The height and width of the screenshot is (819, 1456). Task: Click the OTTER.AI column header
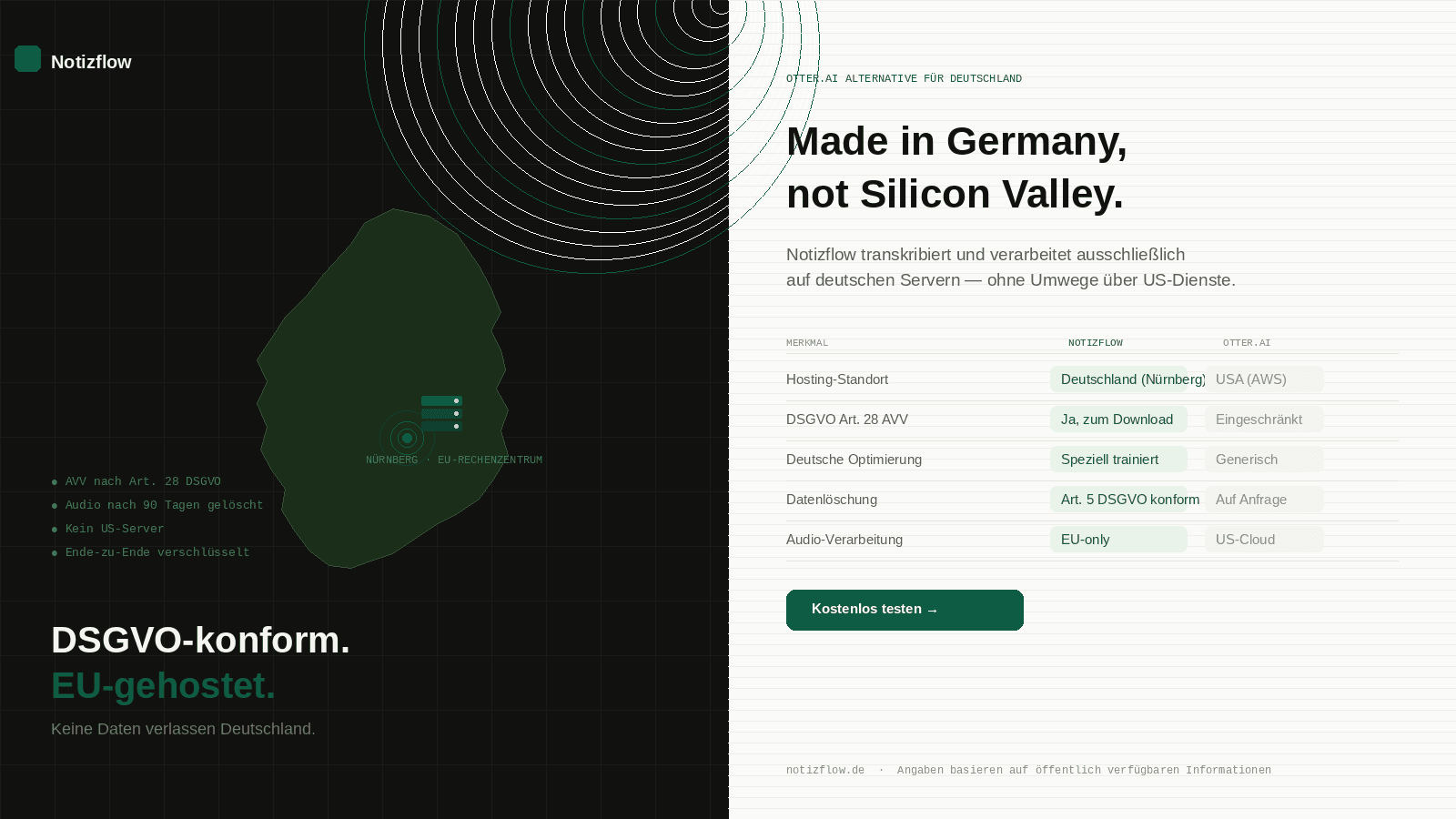tap(1247, 343)
